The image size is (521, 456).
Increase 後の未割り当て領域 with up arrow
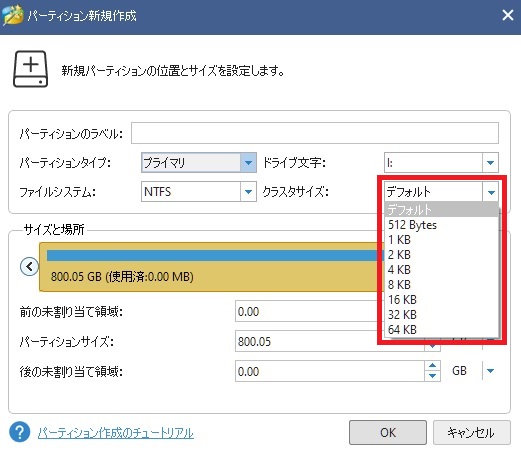(x=432, y=365)
